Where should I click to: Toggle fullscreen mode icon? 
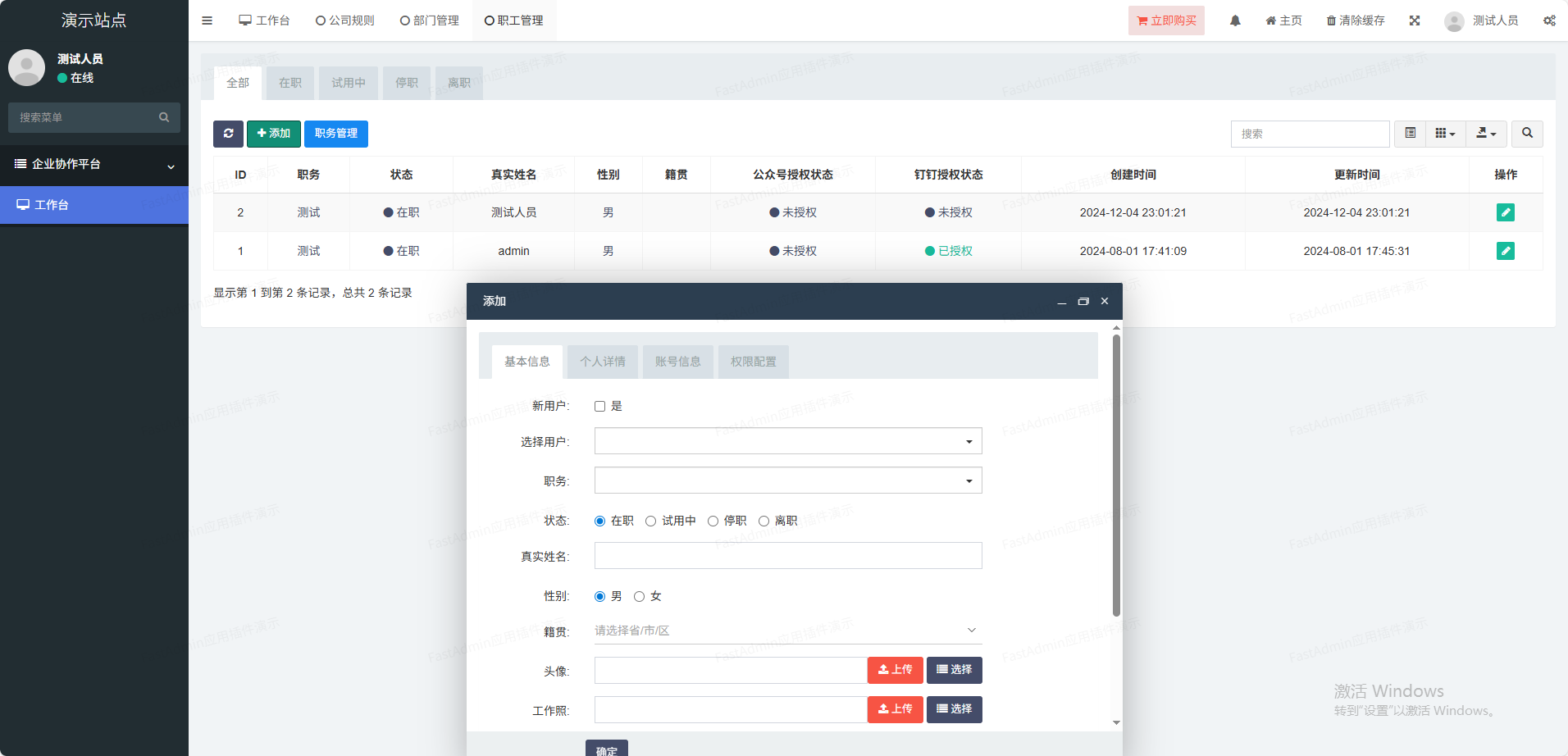1415,20
